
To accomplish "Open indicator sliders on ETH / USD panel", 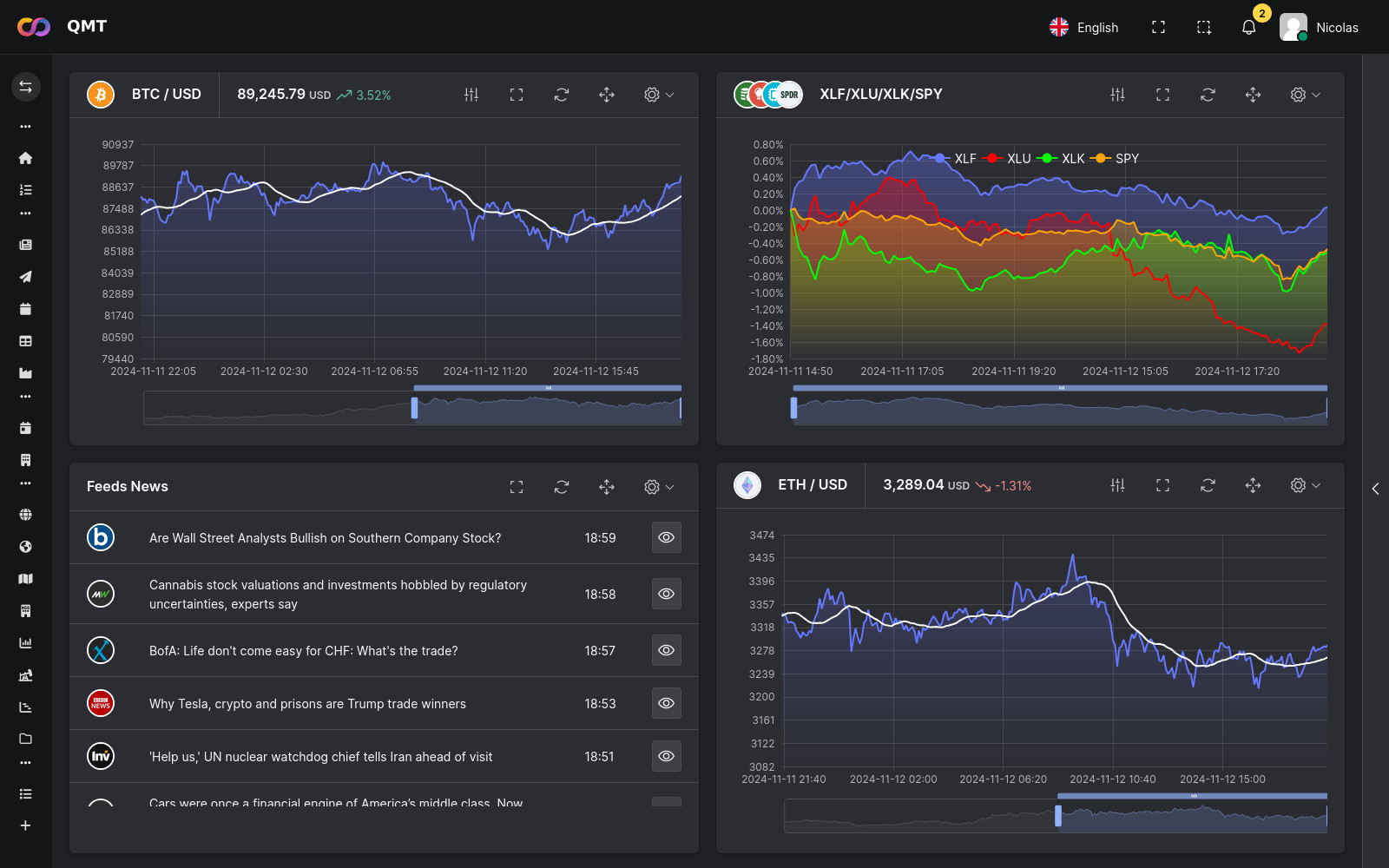I will click(1117, 485).
